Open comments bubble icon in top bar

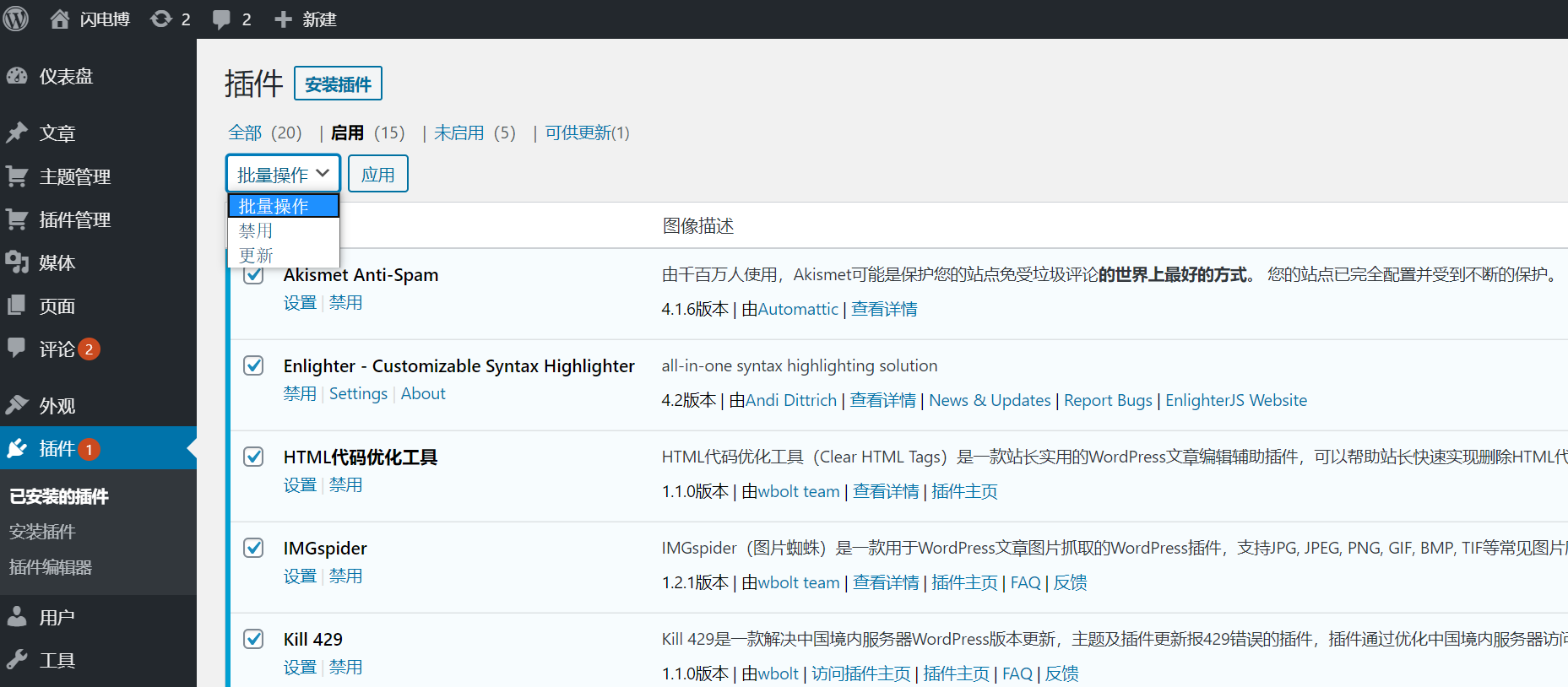click(221, 19)
